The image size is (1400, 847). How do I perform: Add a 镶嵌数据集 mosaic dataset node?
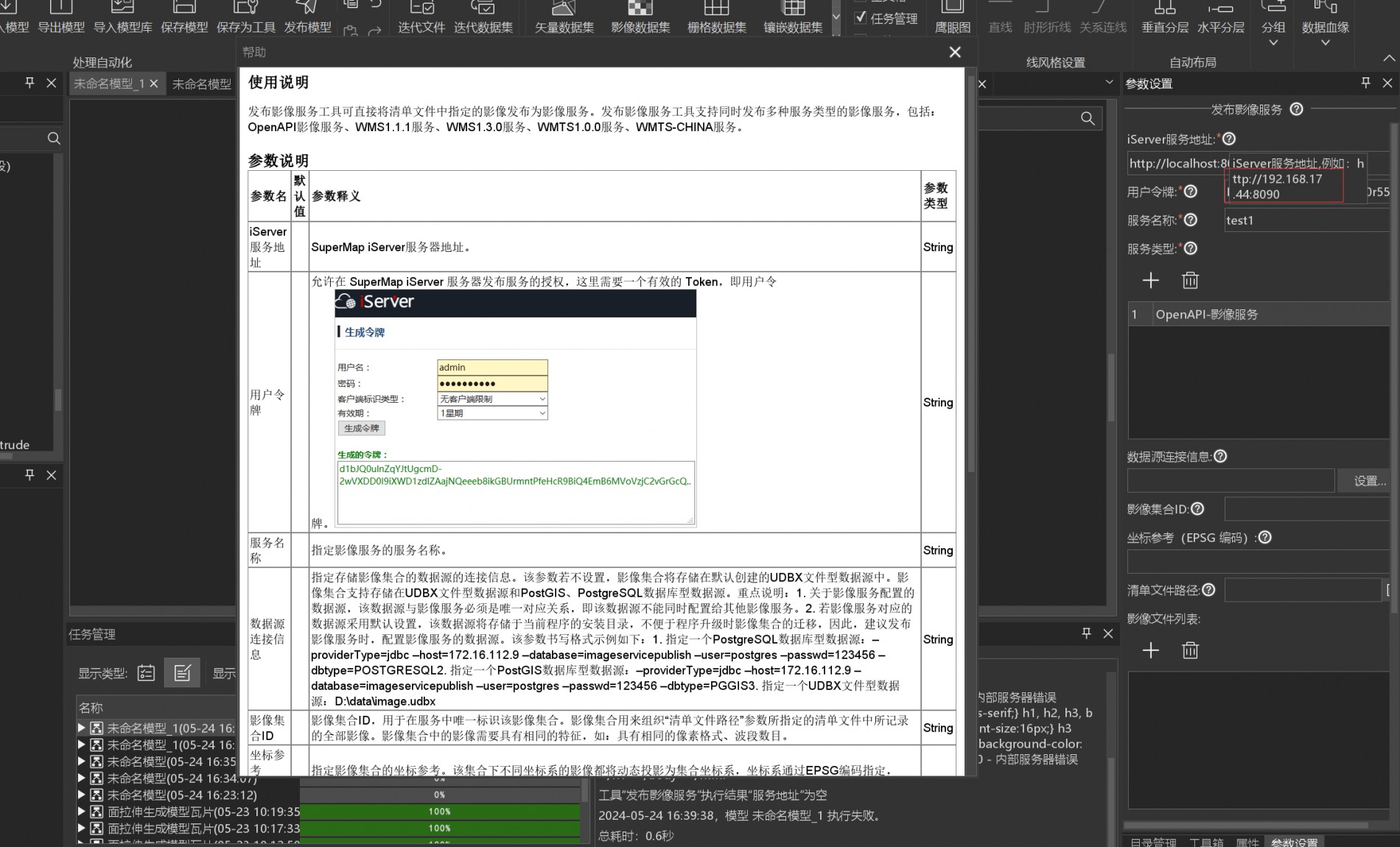point(793,16)
